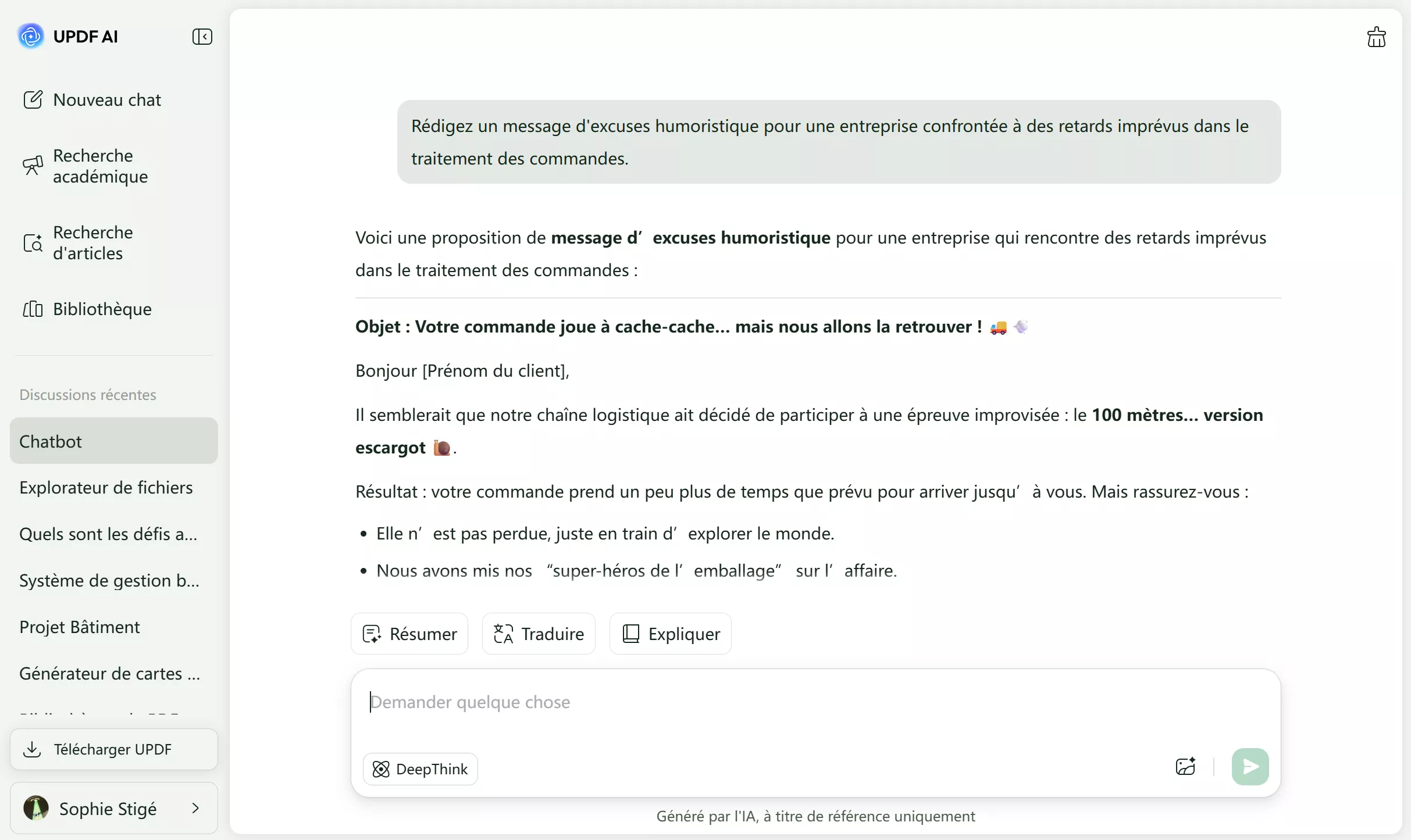Open Explorateur de fichiers discussion
1411x840 pixels.
pos(106,488)
